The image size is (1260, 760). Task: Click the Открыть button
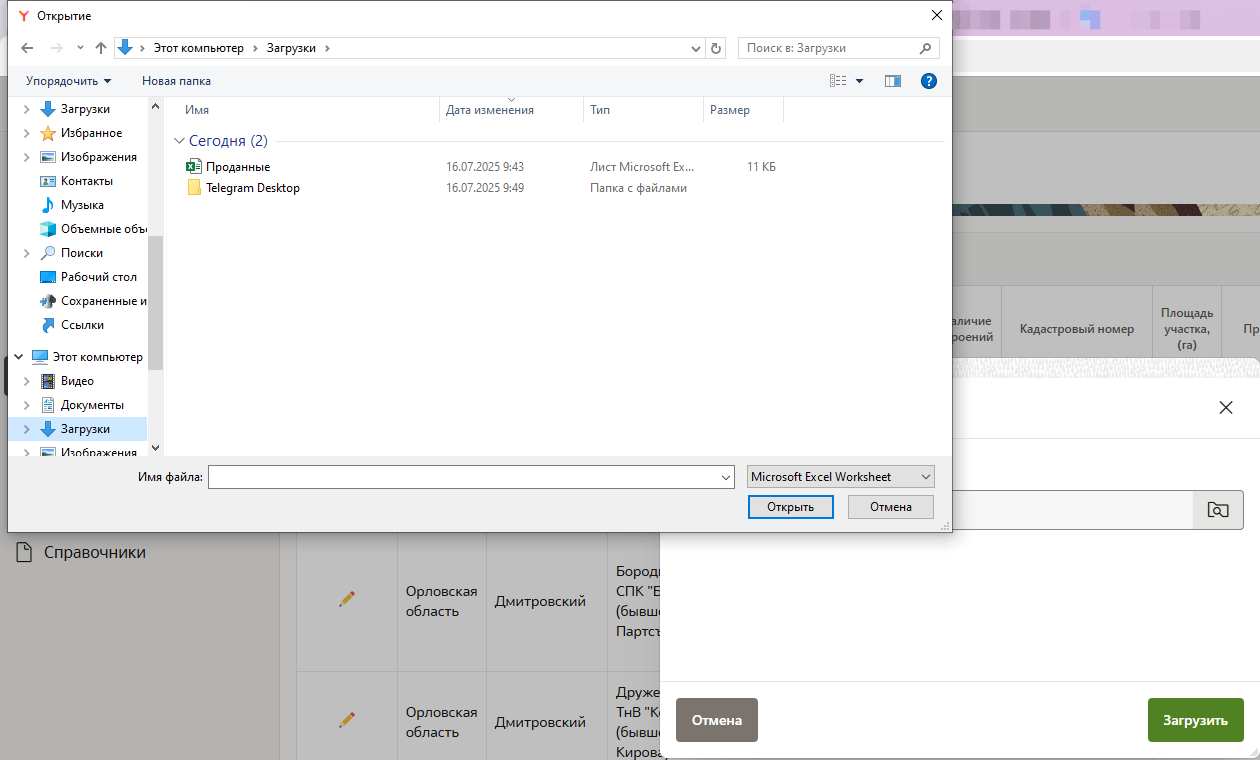coord(790,507)
